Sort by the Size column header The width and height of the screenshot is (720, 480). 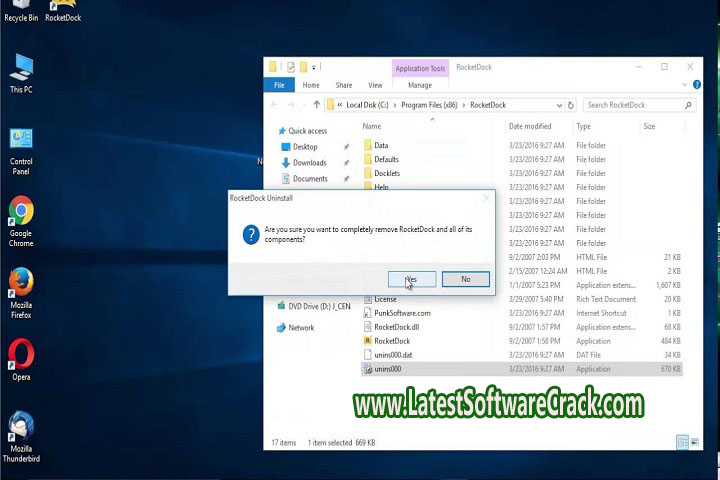(x=649, y=126)
